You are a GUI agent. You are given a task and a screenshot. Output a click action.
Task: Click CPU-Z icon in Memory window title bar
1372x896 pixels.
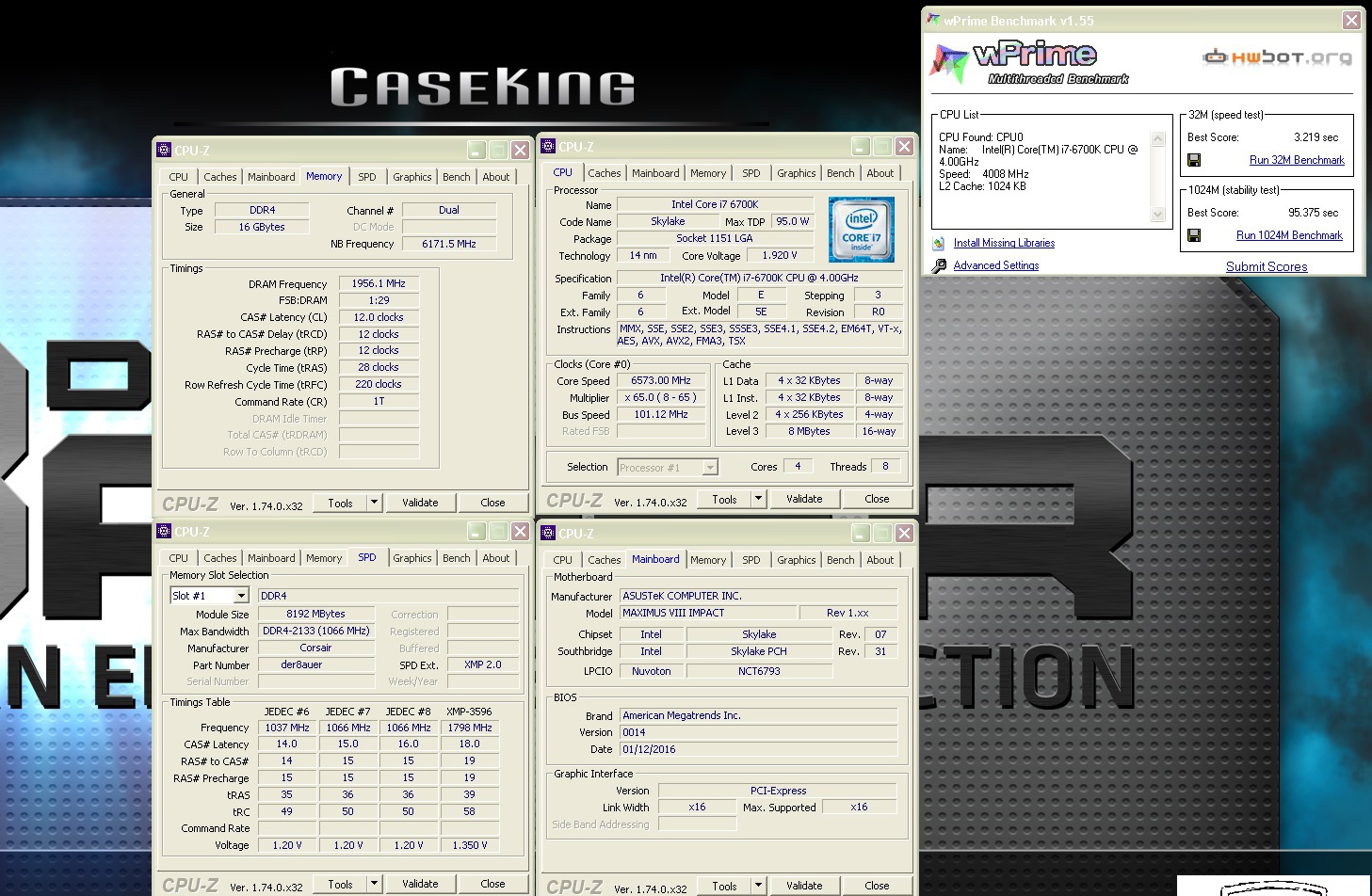[164, 150]
